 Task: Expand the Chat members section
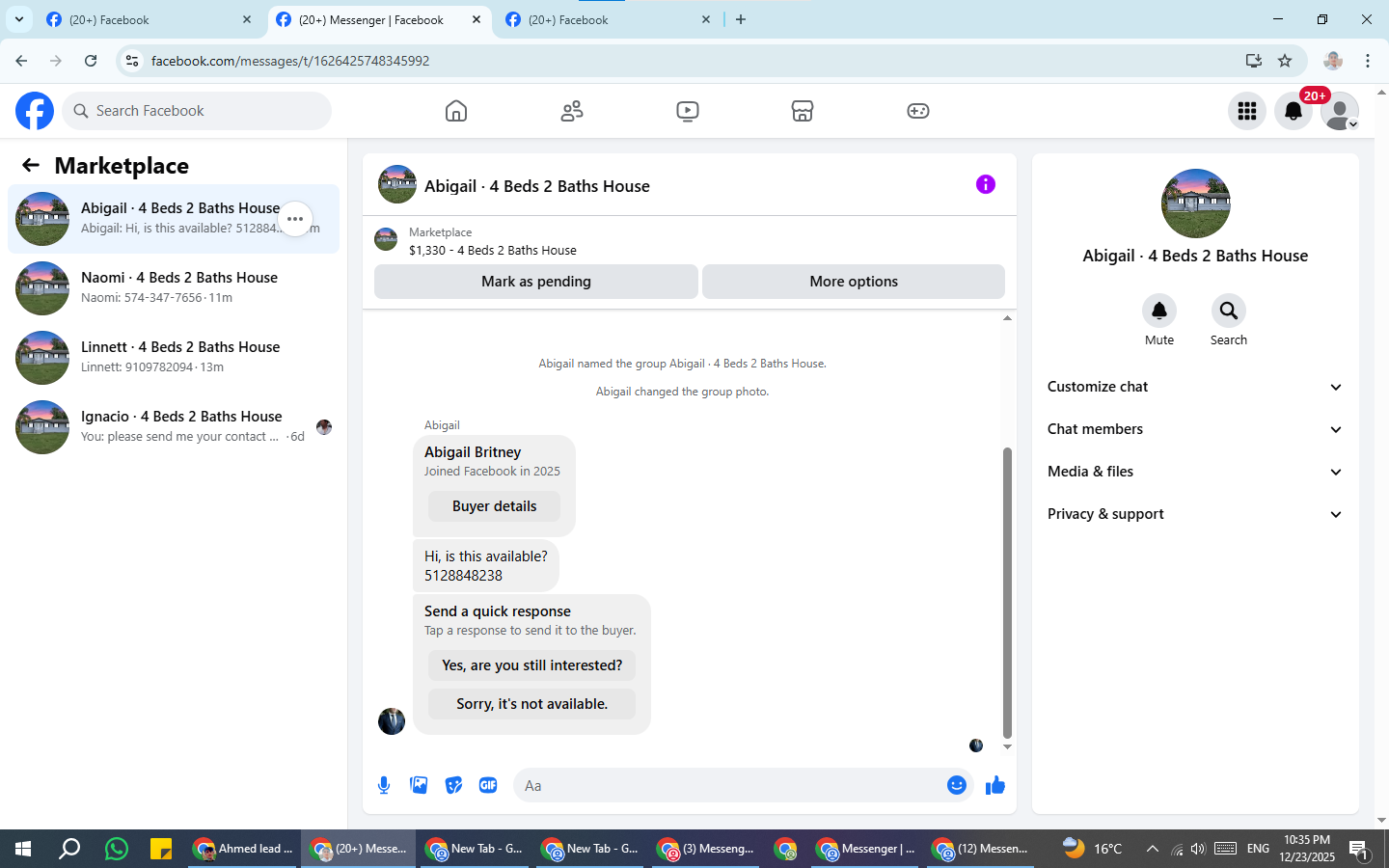pyautogui.click(x=1195, y=429)
